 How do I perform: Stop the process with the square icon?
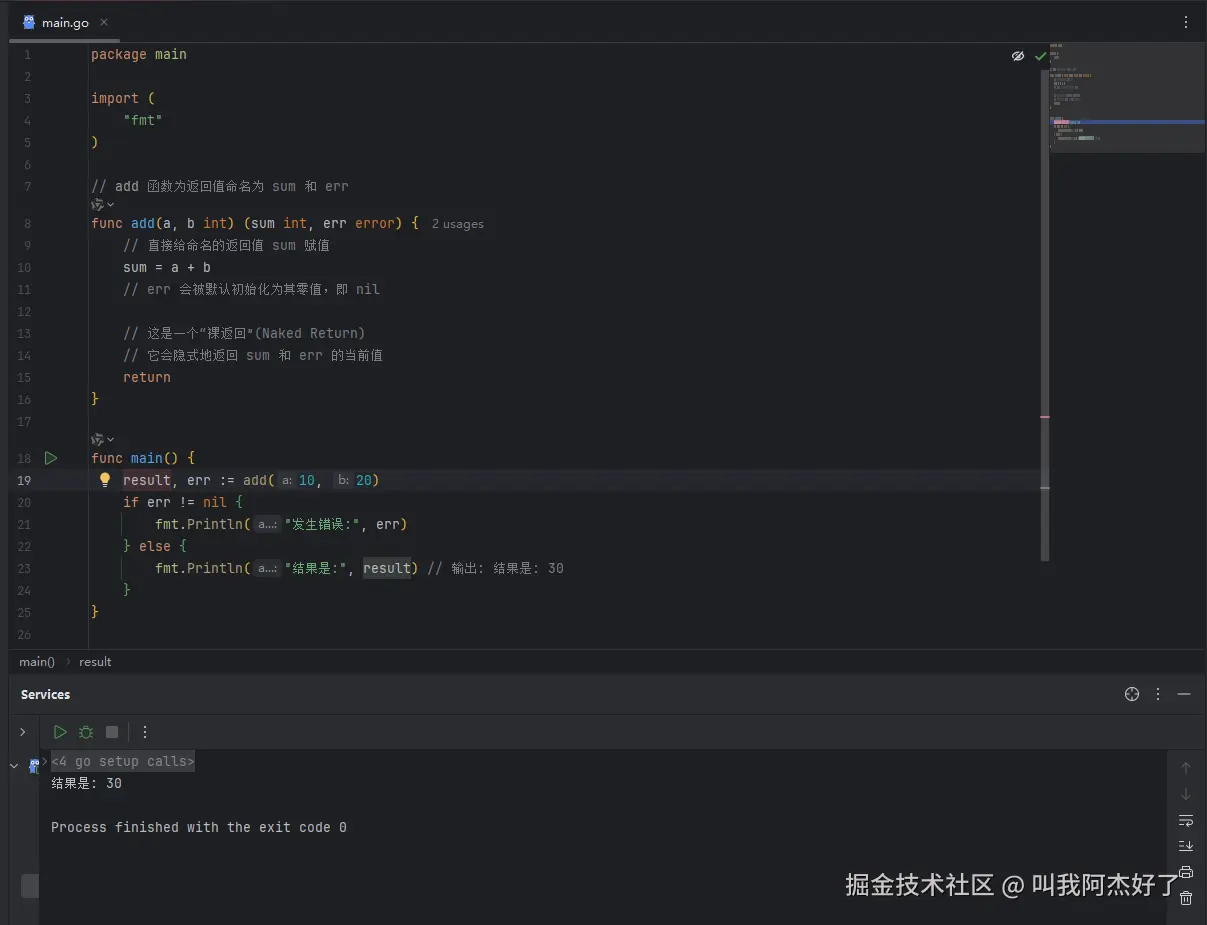[x=112, y=732]
